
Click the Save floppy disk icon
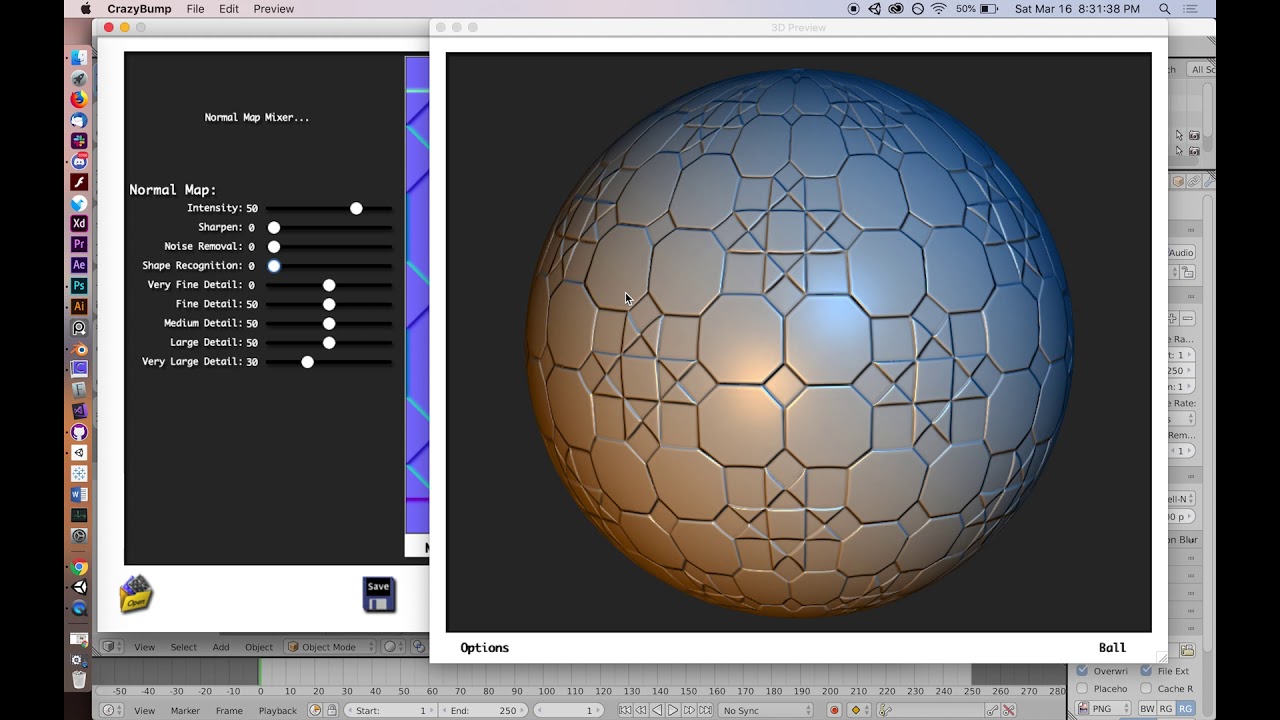[x=378, y=595]
